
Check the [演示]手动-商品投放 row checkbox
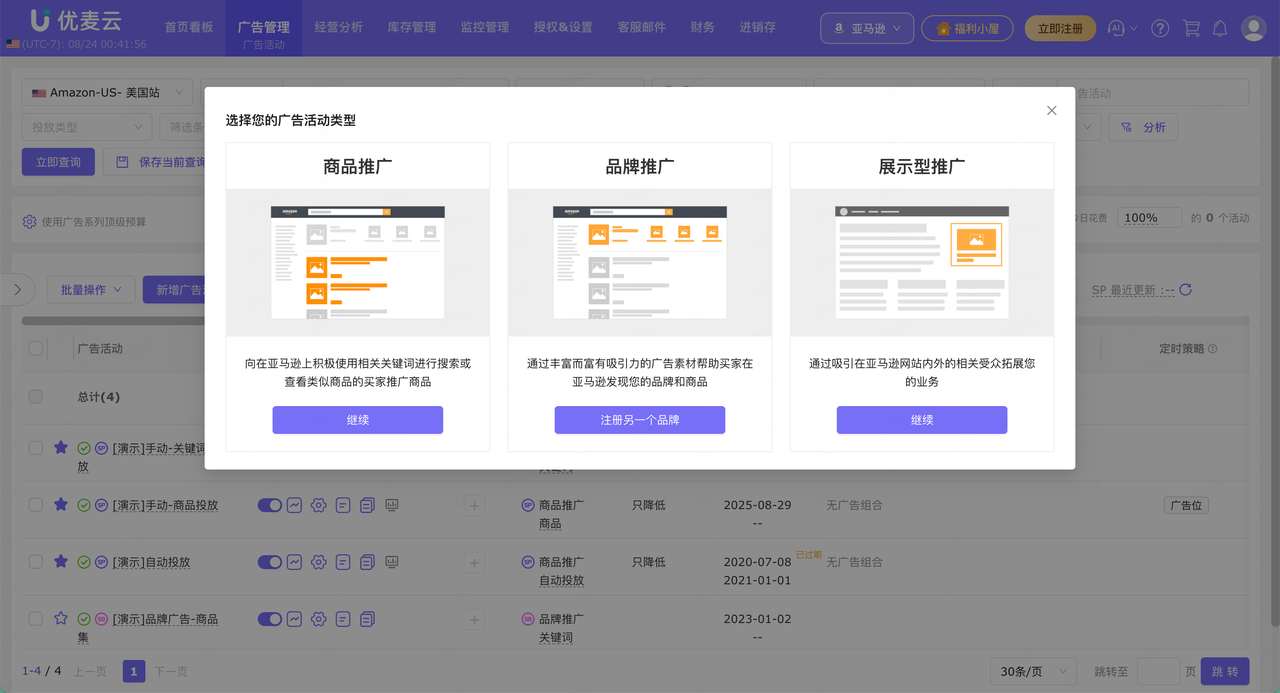[36, 505]
